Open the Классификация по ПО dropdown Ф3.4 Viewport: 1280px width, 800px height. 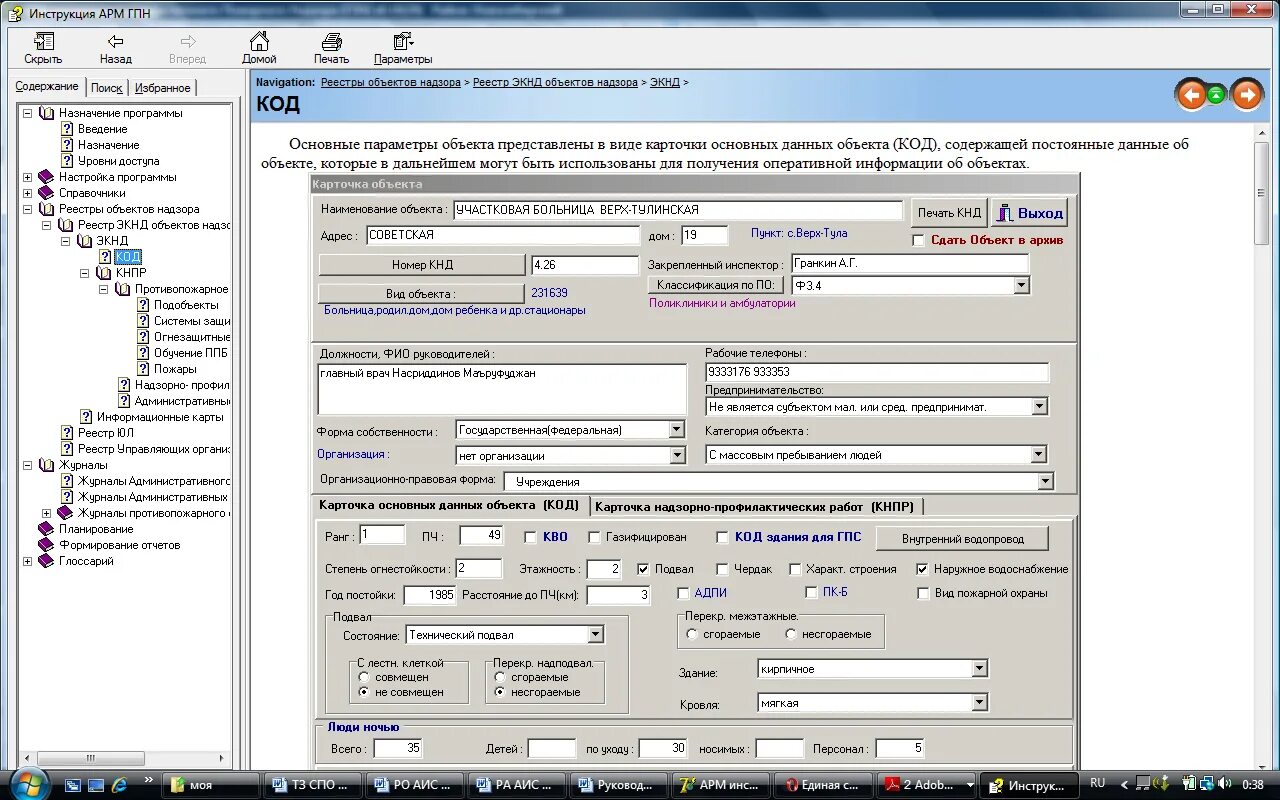click(1020, 286)
